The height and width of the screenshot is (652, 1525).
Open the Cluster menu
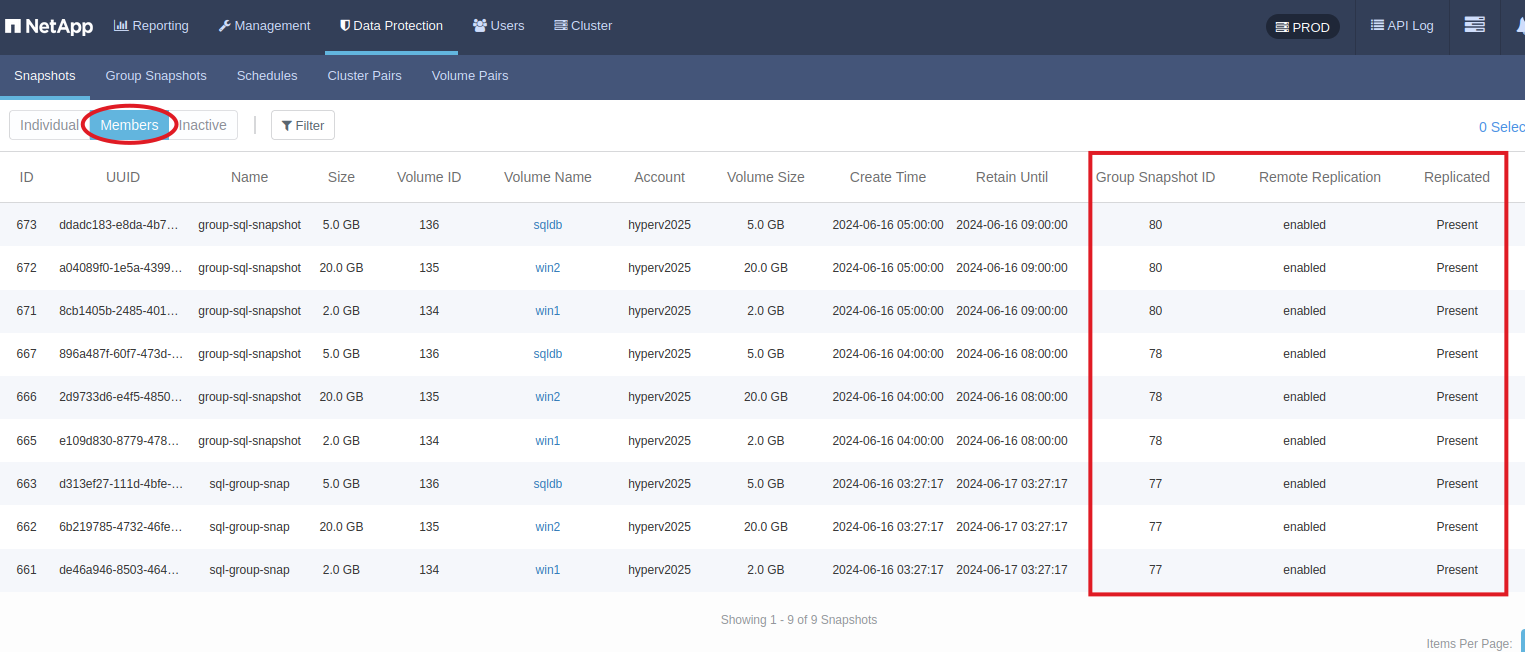tap(583, 26)
